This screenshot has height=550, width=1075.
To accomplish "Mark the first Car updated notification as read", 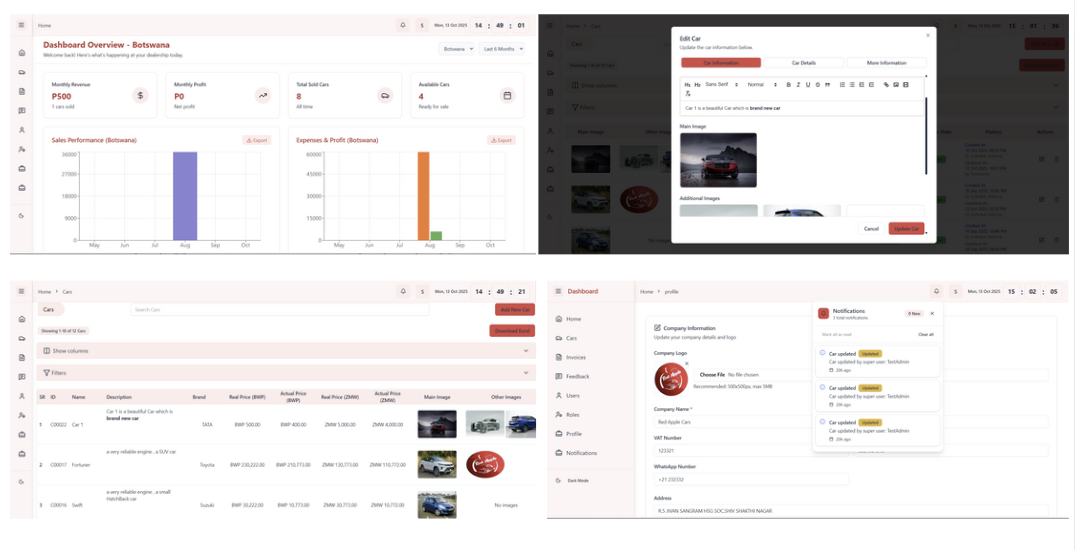I will (822, 353).
